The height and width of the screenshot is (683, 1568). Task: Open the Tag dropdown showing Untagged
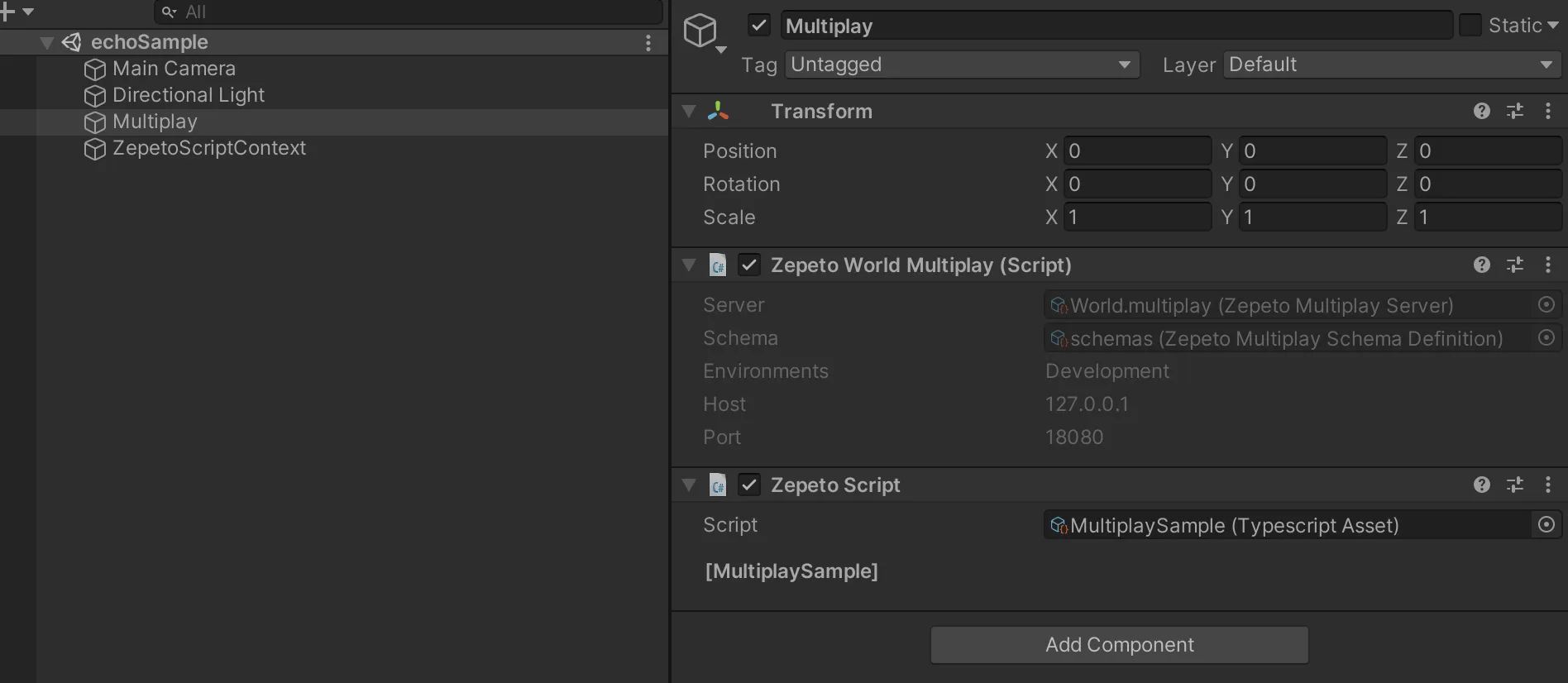pos(962,64)
